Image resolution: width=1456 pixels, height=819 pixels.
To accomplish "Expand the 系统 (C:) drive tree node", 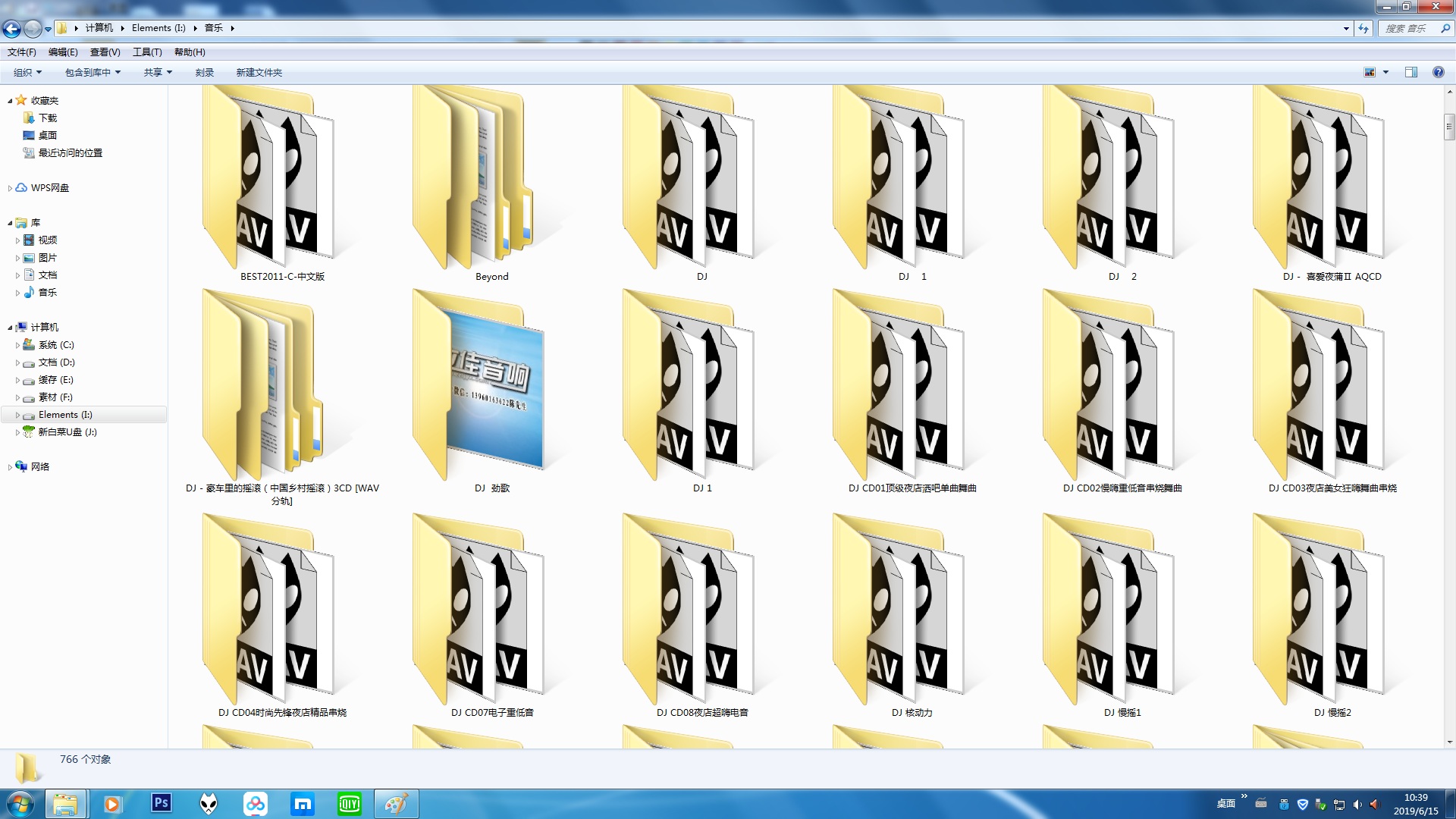I will point(17,345).
